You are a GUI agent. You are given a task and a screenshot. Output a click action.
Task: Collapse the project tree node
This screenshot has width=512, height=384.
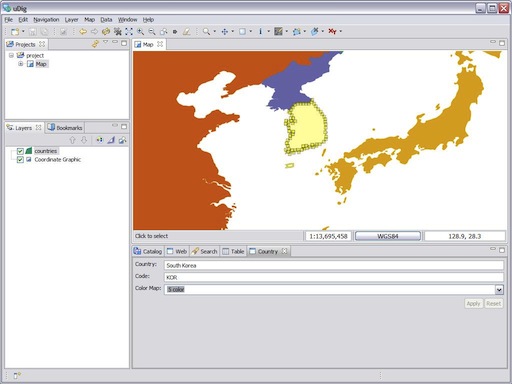(x=11, y=55)
